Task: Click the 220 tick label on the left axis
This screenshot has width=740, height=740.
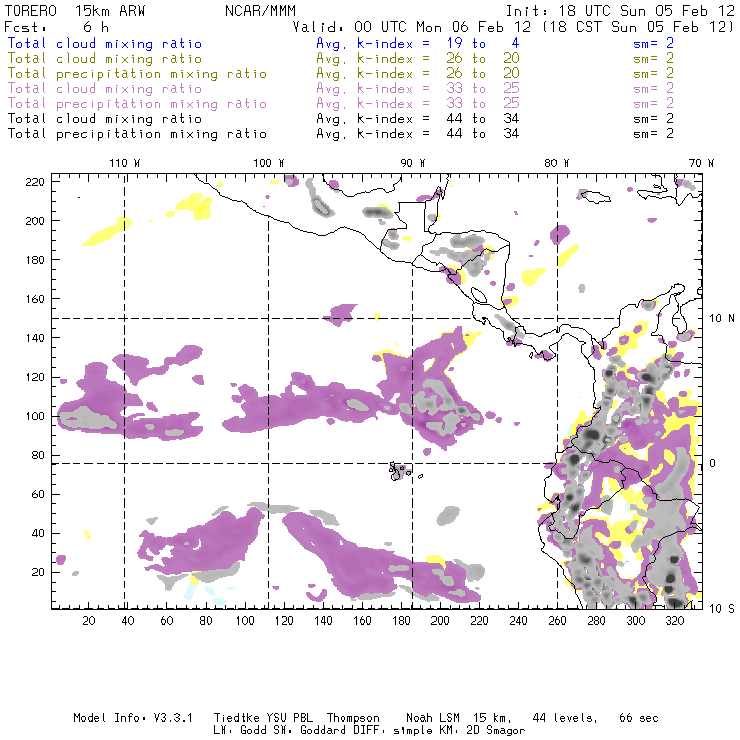Action: pyautogui.click(x=36, y=181)
